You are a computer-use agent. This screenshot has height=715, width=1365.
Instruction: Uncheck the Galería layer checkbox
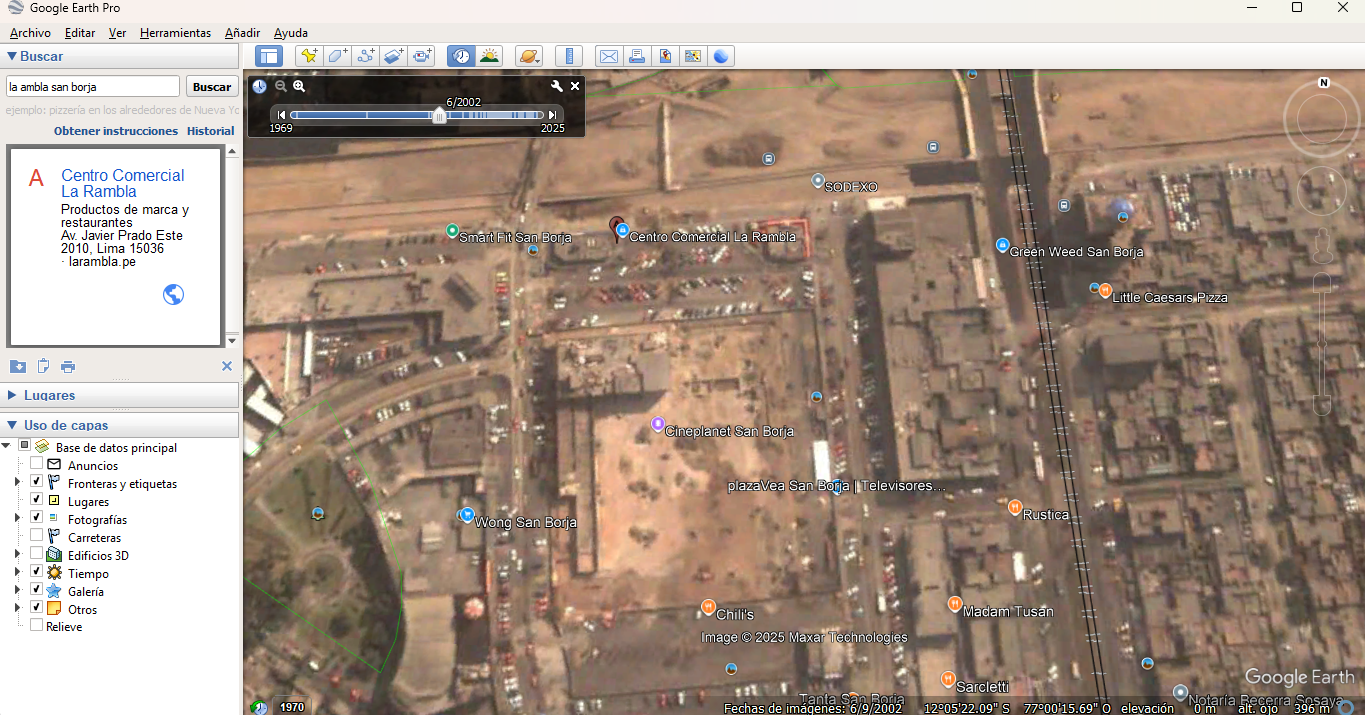[x=37, y=591]
